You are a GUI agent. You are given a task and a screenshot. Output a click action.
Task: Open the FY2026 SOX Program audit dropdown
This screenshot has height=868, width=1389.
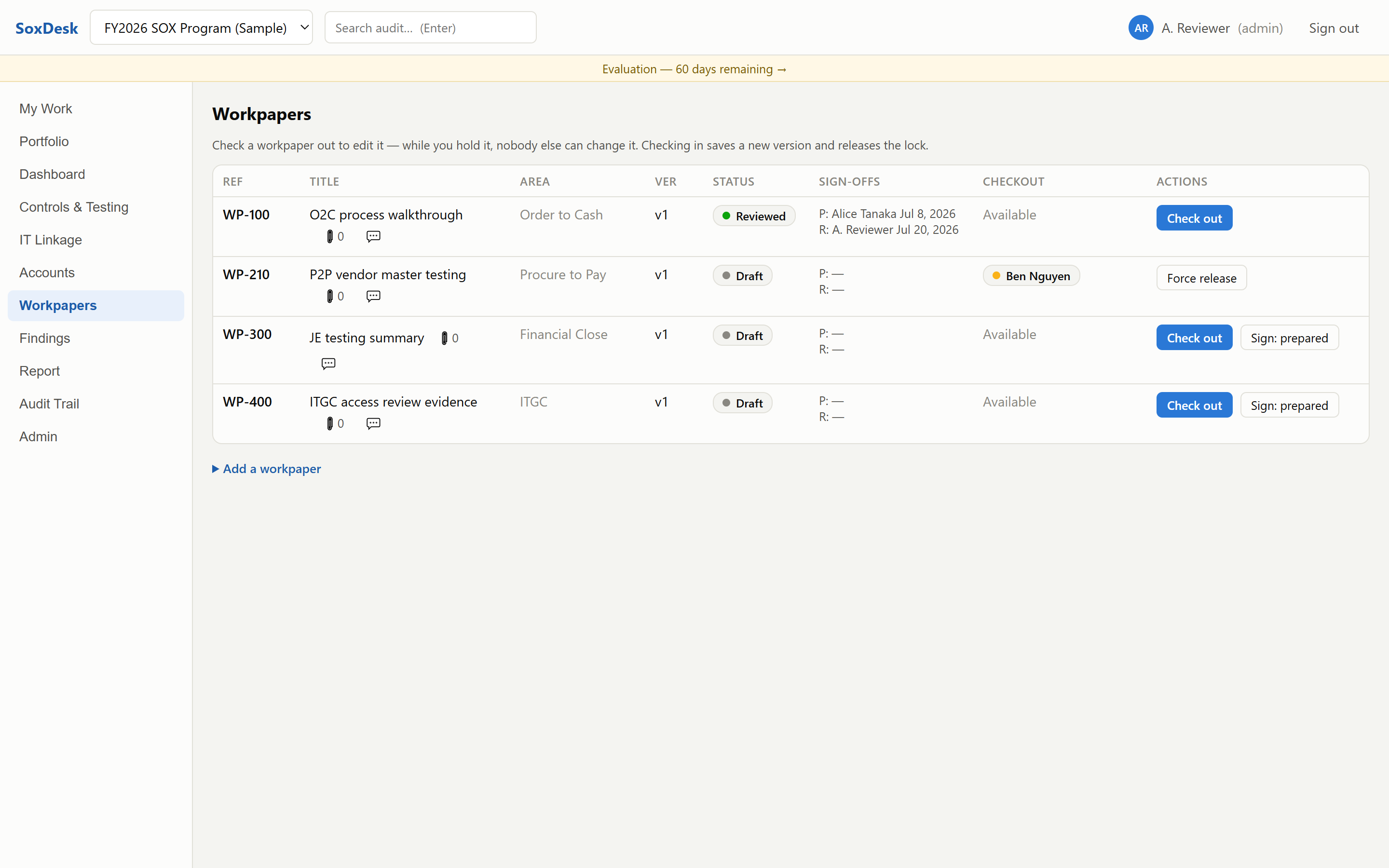(x=202, y=27)
